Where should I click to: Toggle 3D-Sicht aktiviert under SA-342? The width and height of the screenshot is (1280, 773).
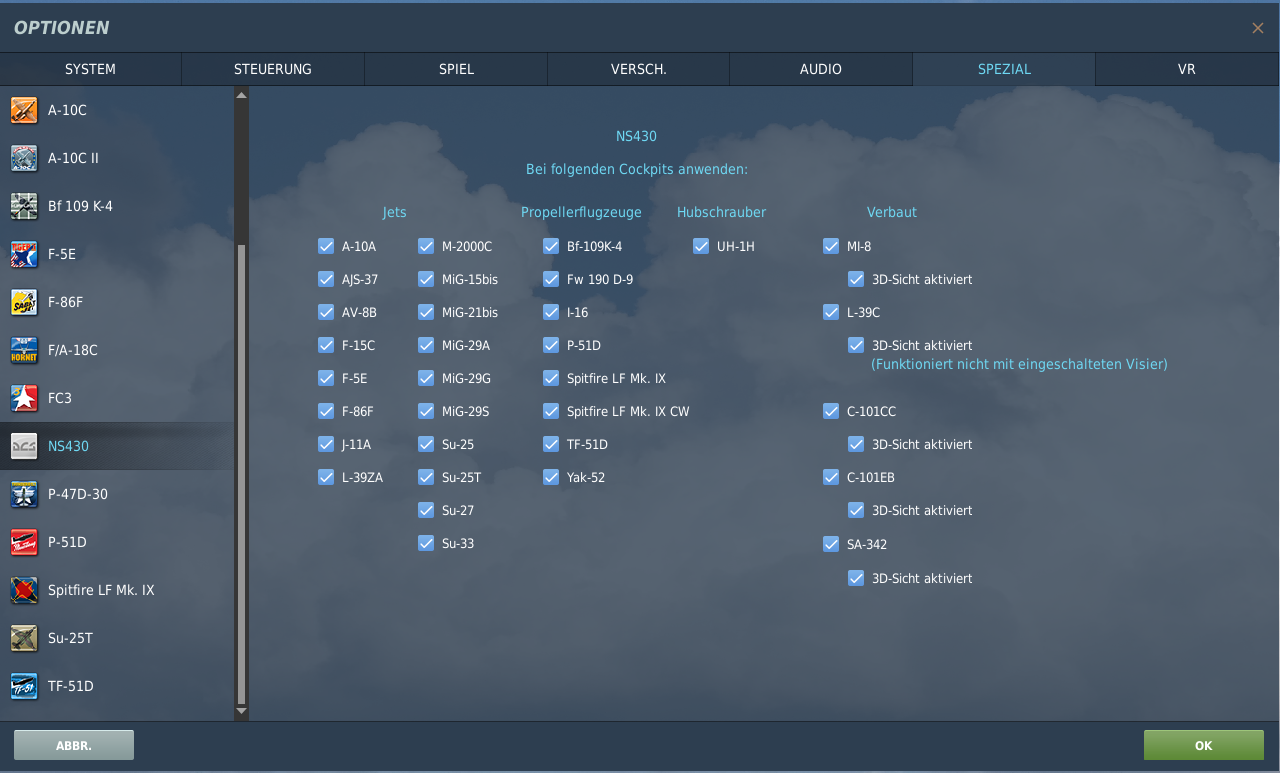(x=856, y=578)
